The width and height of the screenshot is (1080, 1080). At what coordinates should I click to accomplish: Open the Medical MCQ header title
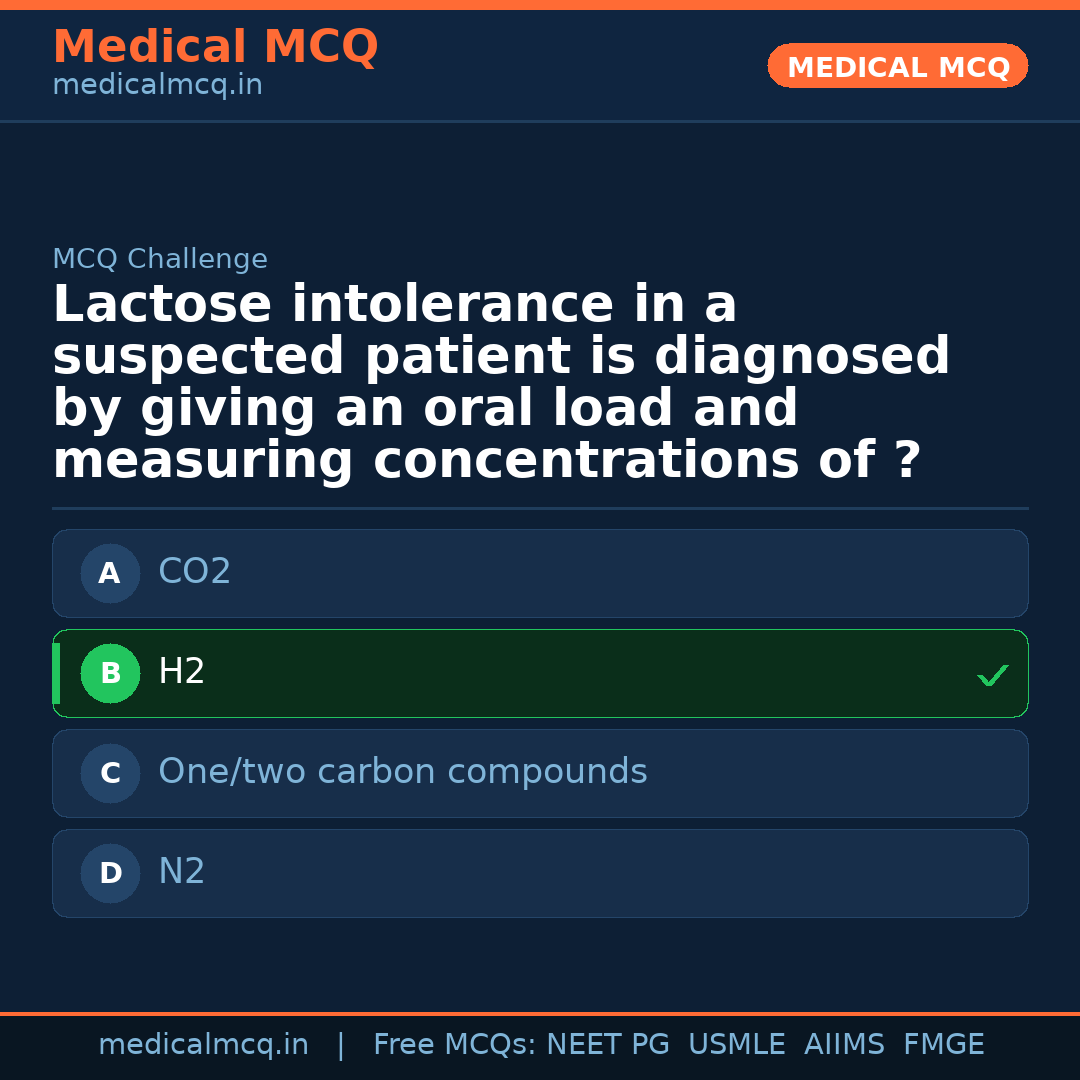tap(215, 47)
